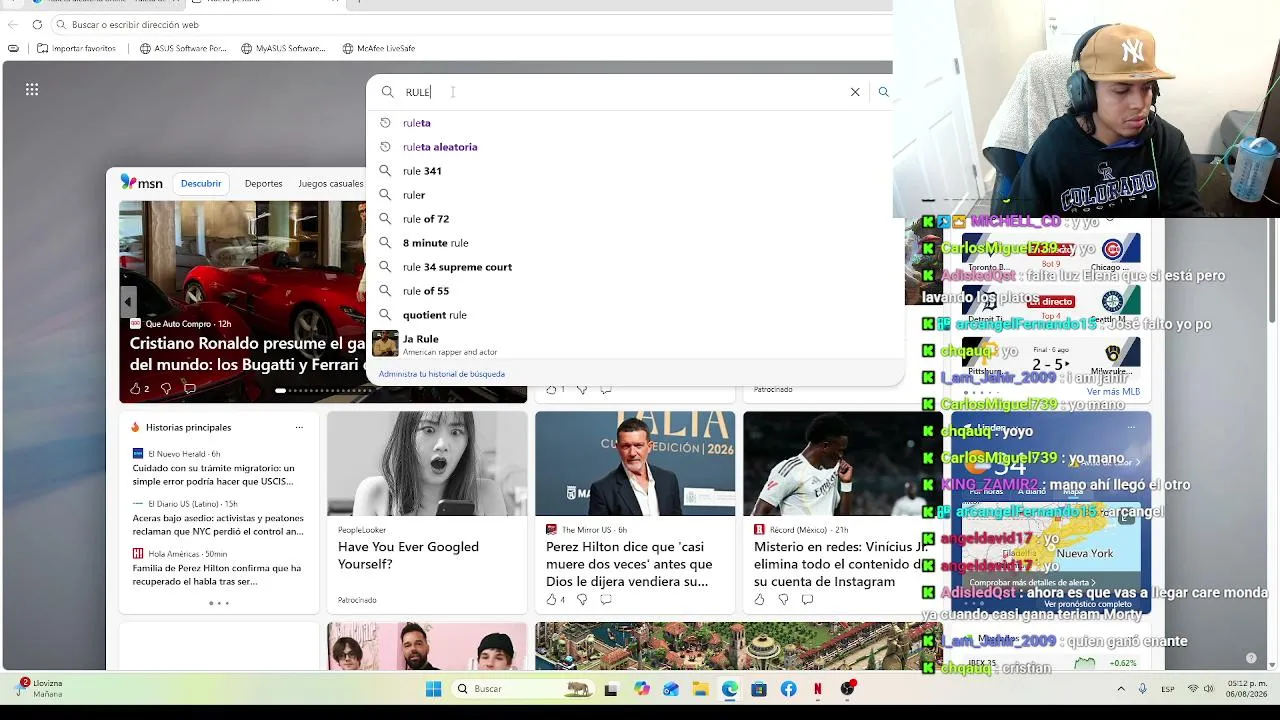The image size is (1280, 720).
Task: Reload the page with the refresh icon
Action: [x=37, y=25]
